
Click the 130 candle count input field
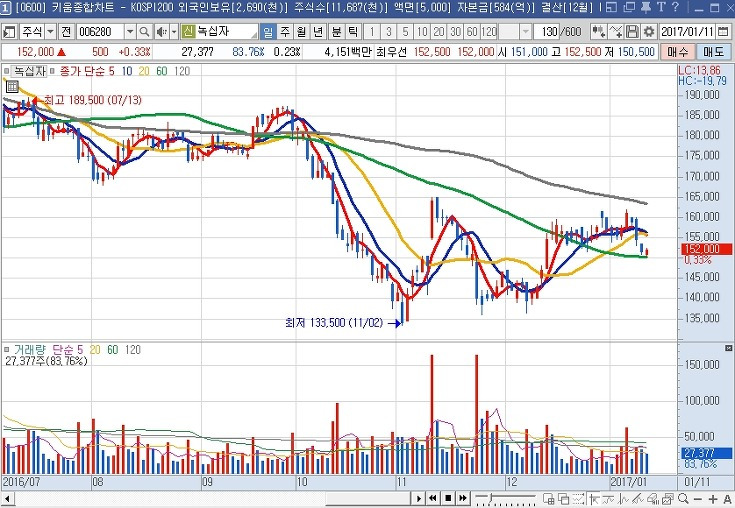[548, 32]
